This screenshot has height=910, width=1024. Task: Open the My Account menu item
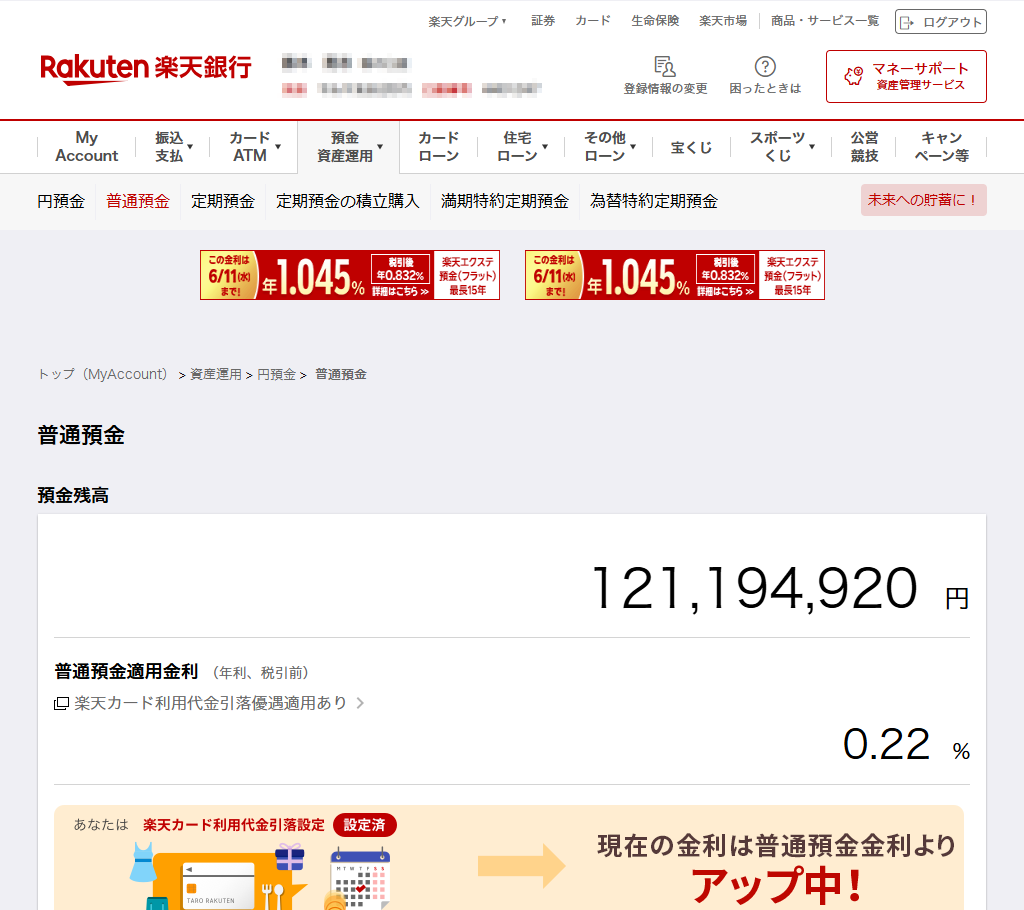(87, 147)
